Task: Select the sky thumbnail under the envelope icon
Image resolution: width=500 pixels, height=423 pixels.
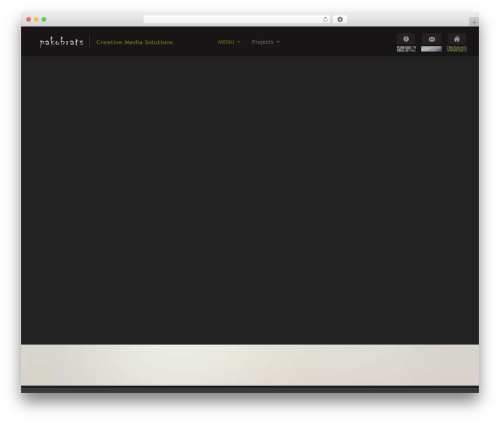Action: pyautogui.click(x=431, y=49)
